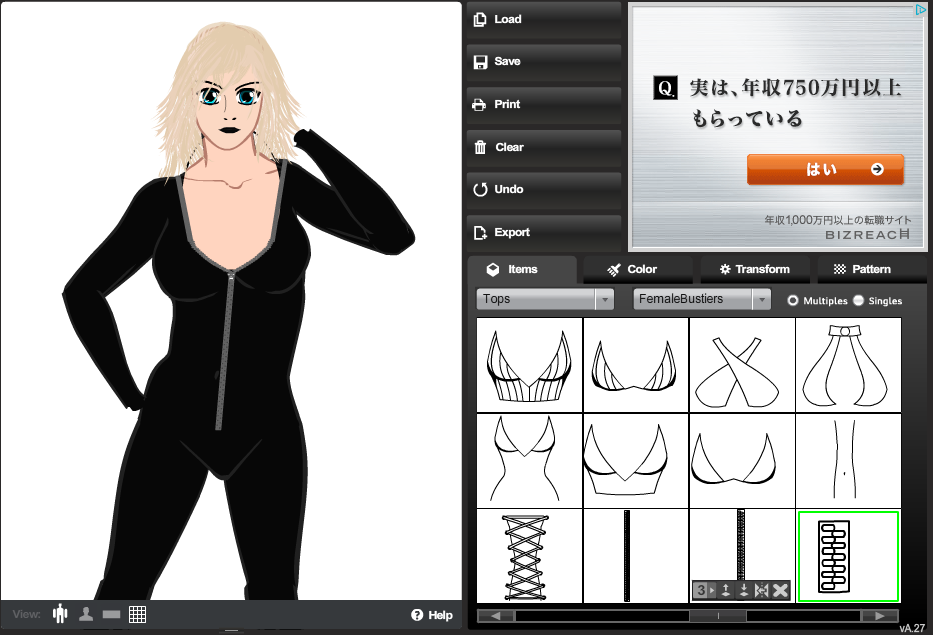934x636 pixels.
Task: Move item layer up with arrow icon
Action: [x=727, y=591]
